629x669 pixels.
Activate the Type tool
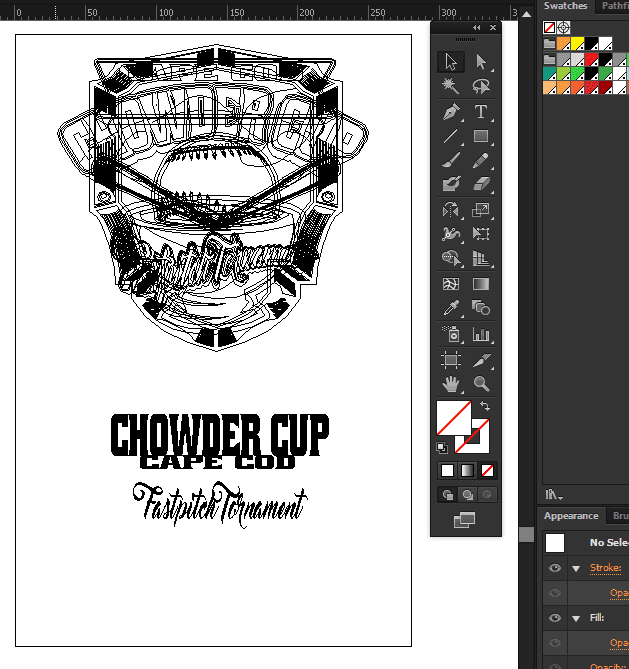tap(481, 112)
